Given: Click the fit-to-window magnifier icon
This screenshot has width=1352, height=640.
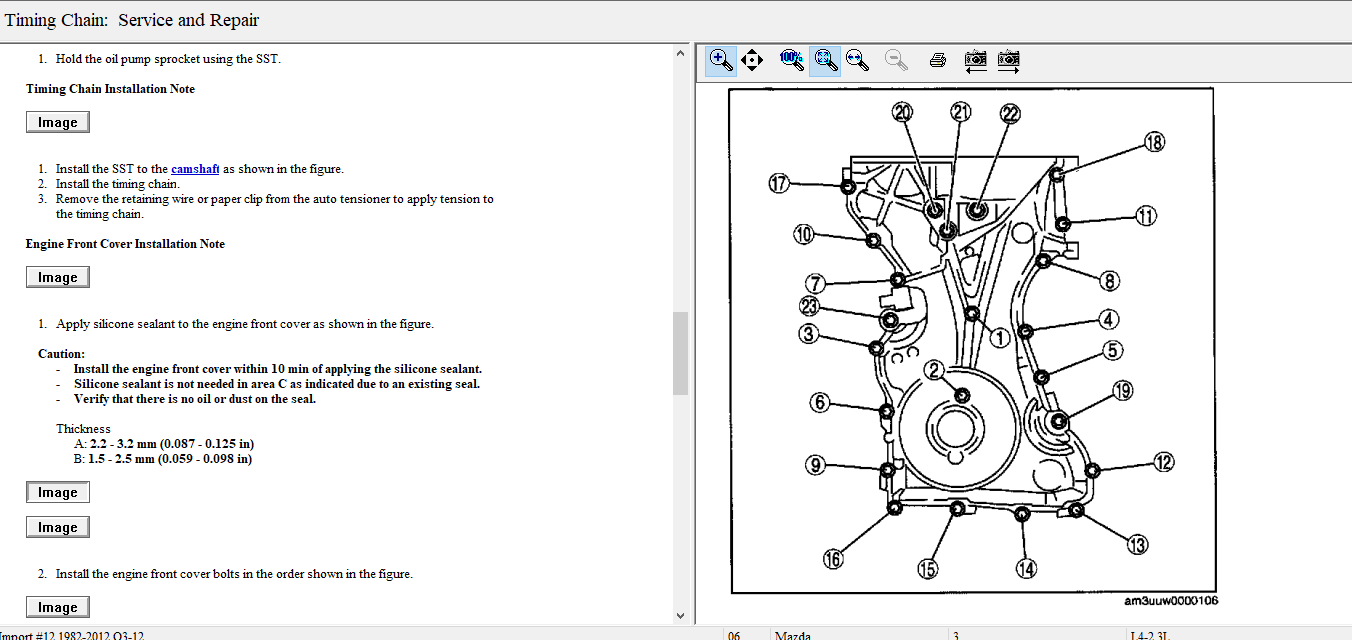Looking at the screenshot, I should click(824, 60).
